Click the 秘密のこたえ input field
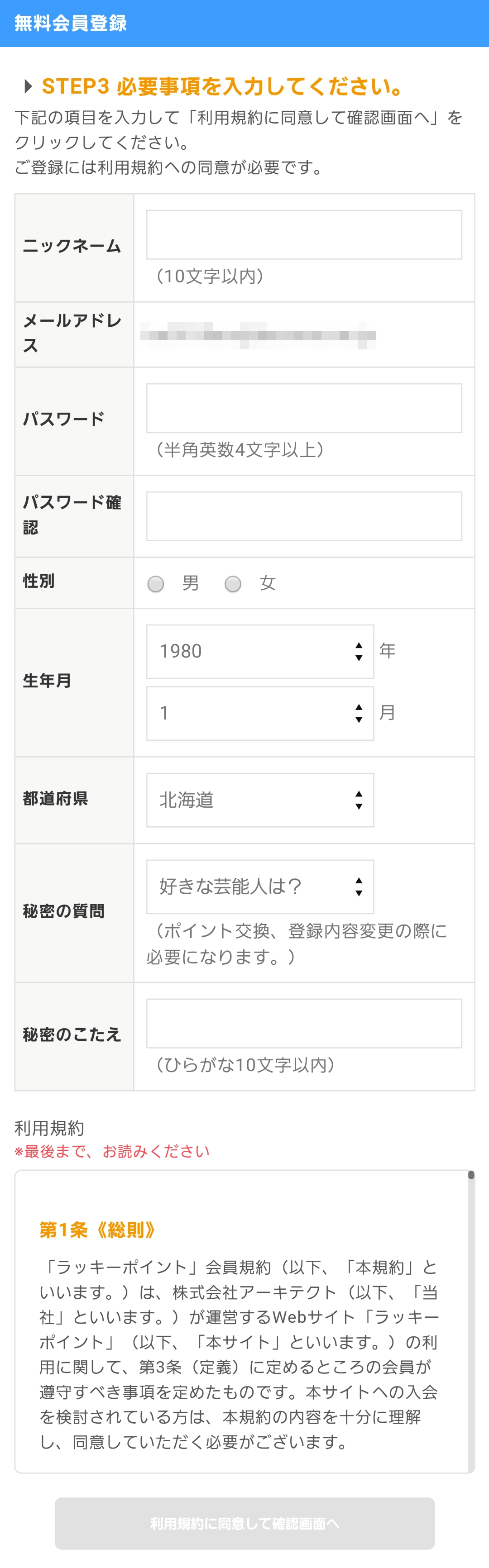 304,1023
